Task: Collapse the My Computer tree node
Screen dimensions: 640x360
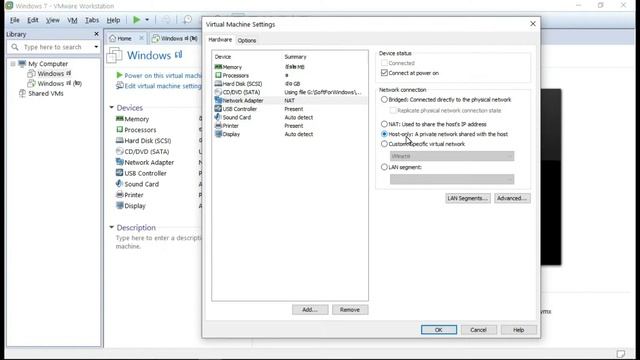Action: (13, 64)
